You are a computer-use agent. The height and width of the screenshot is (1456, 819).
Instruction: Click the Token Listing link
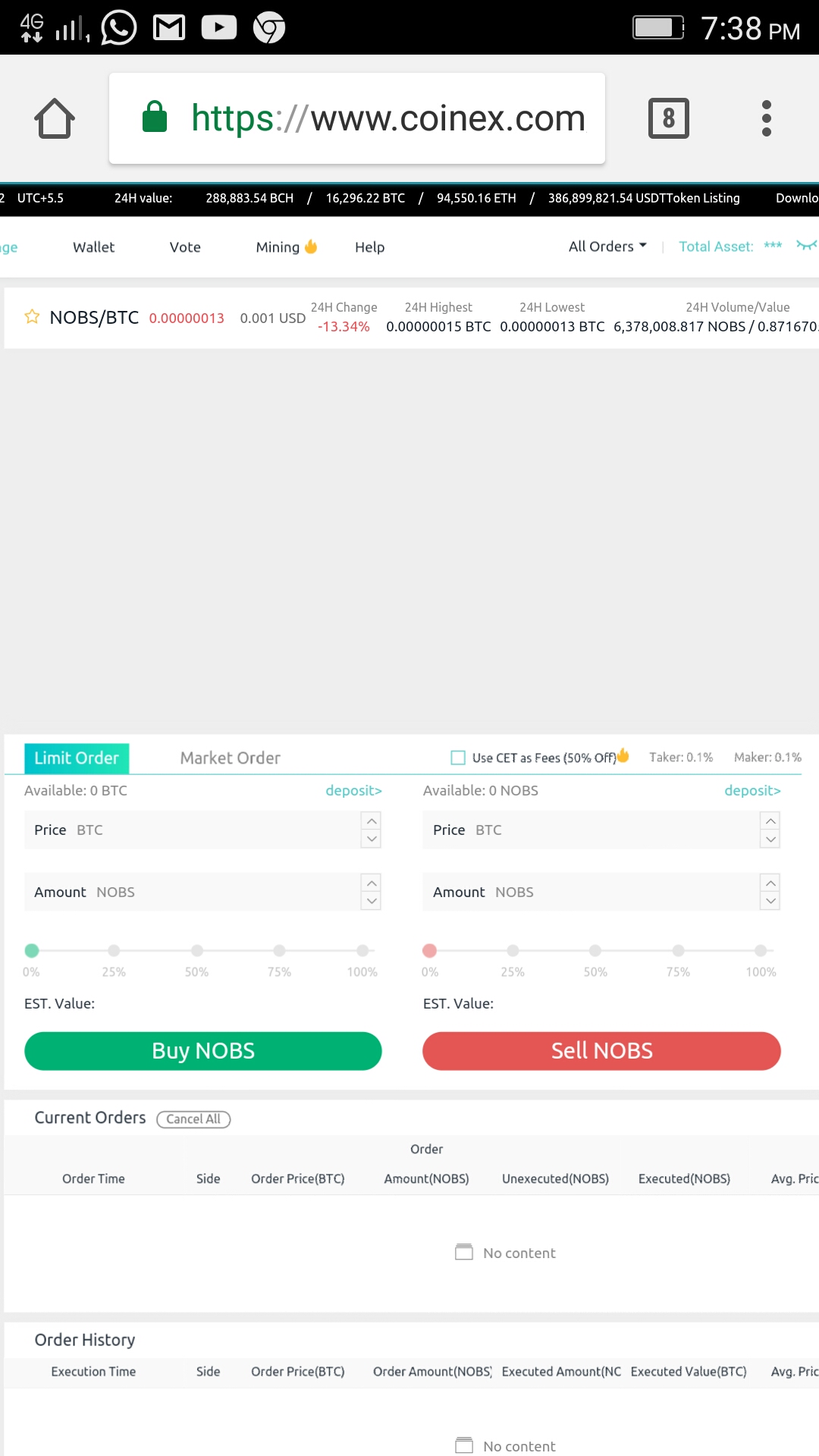click(x=703, y=198)
